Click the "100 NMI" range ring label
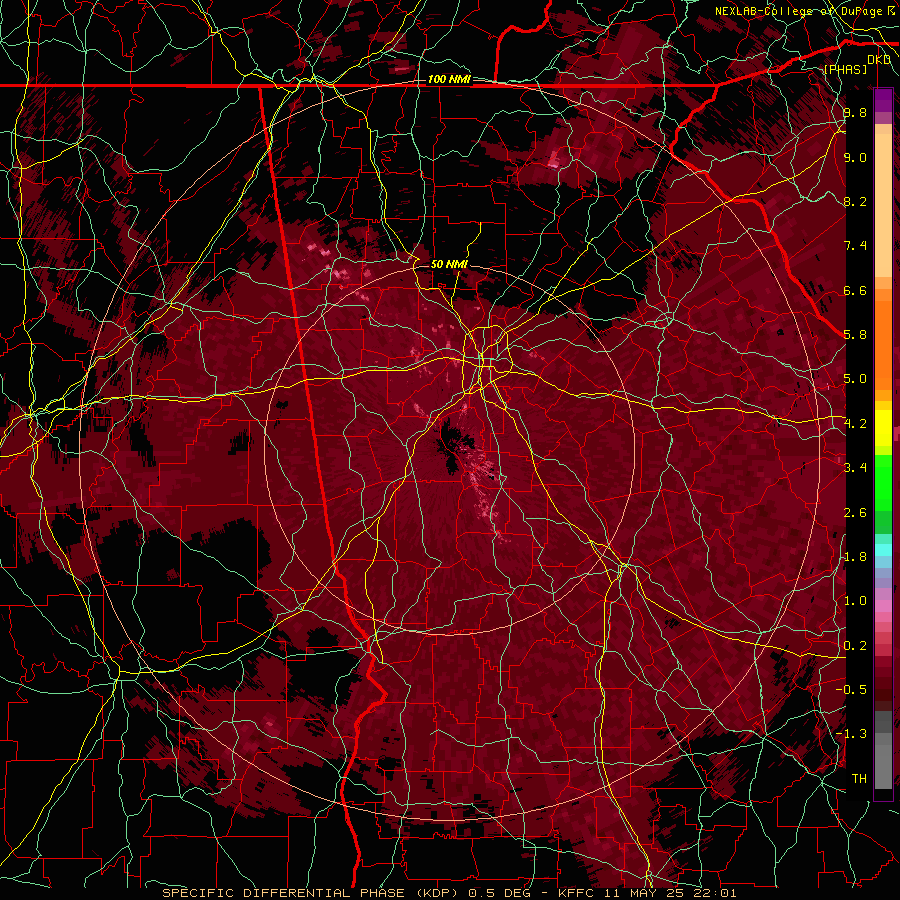Image resolution: width=900 pixels, height=900 pixels. [x=449, y=79]
